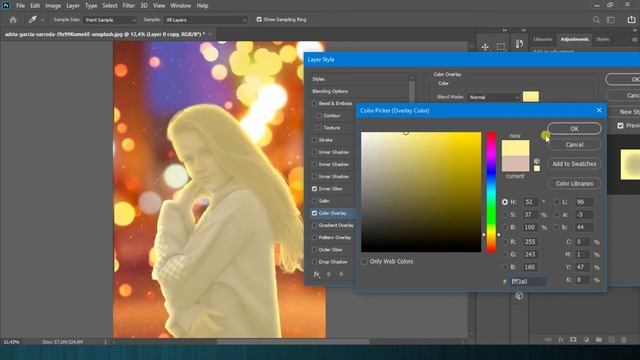Viewport: 640px width, 360px height.
Task: Click the link layers icon in Layers panel
Action: coord(548,340)
